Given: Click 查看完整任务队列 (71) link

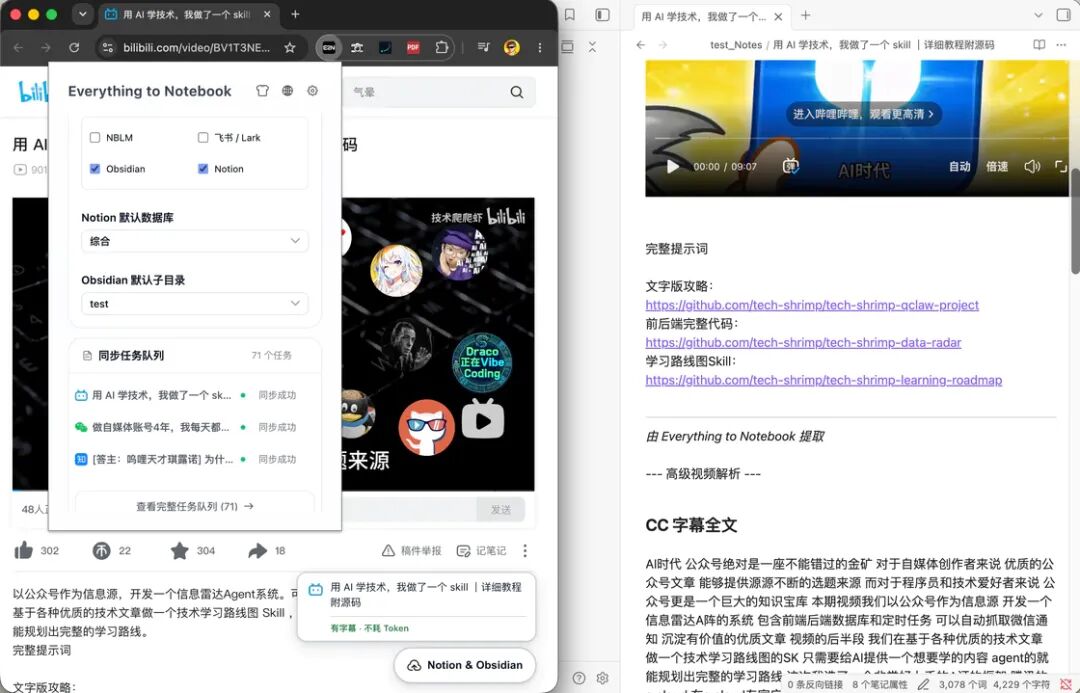Looking at the screenshot, I should (x=195, y=506).
